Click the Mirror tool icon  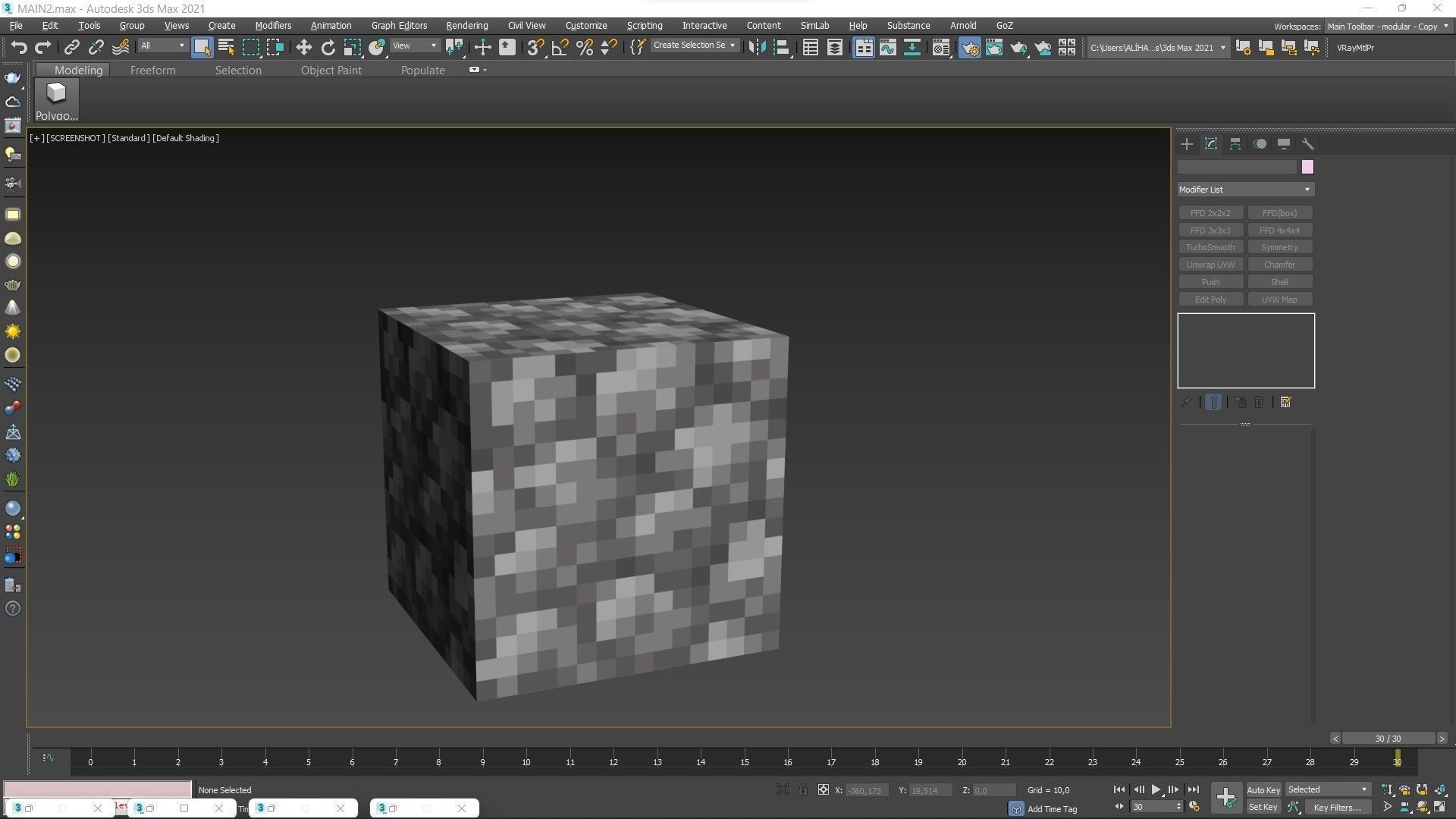tap(756, 47)
